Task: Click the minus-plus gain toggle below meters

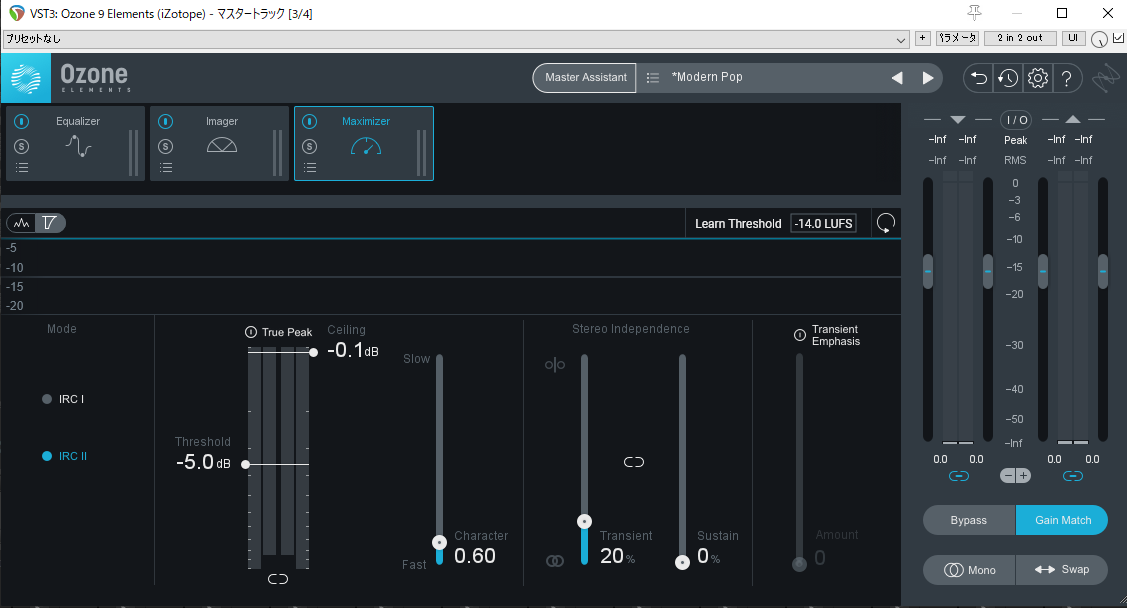Action: tap(1016, 476)
